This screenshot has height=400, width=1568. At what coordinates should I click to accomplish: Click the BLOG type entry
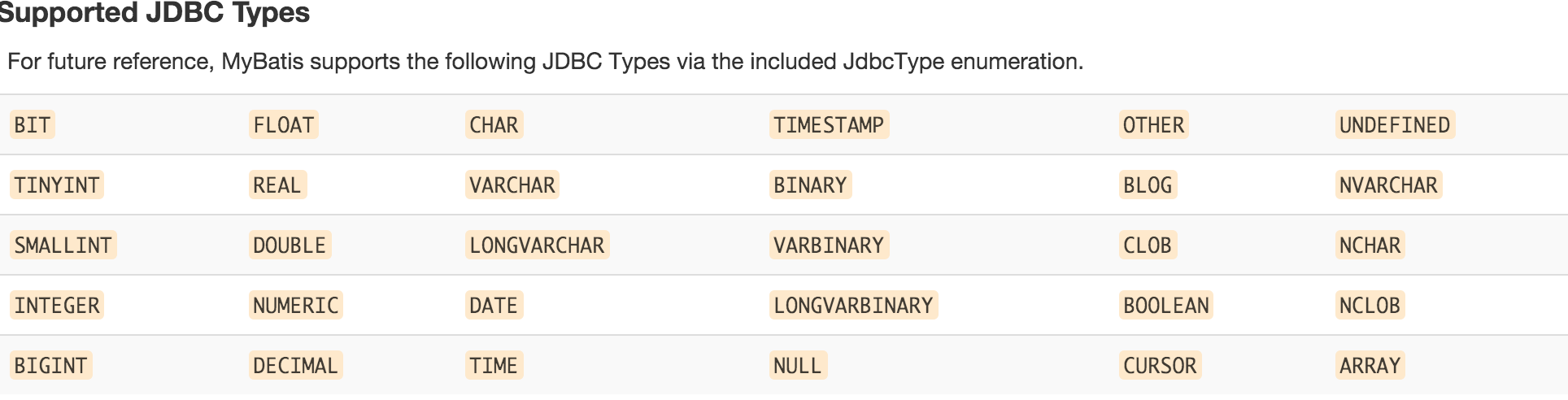(x=1147, y=185)
